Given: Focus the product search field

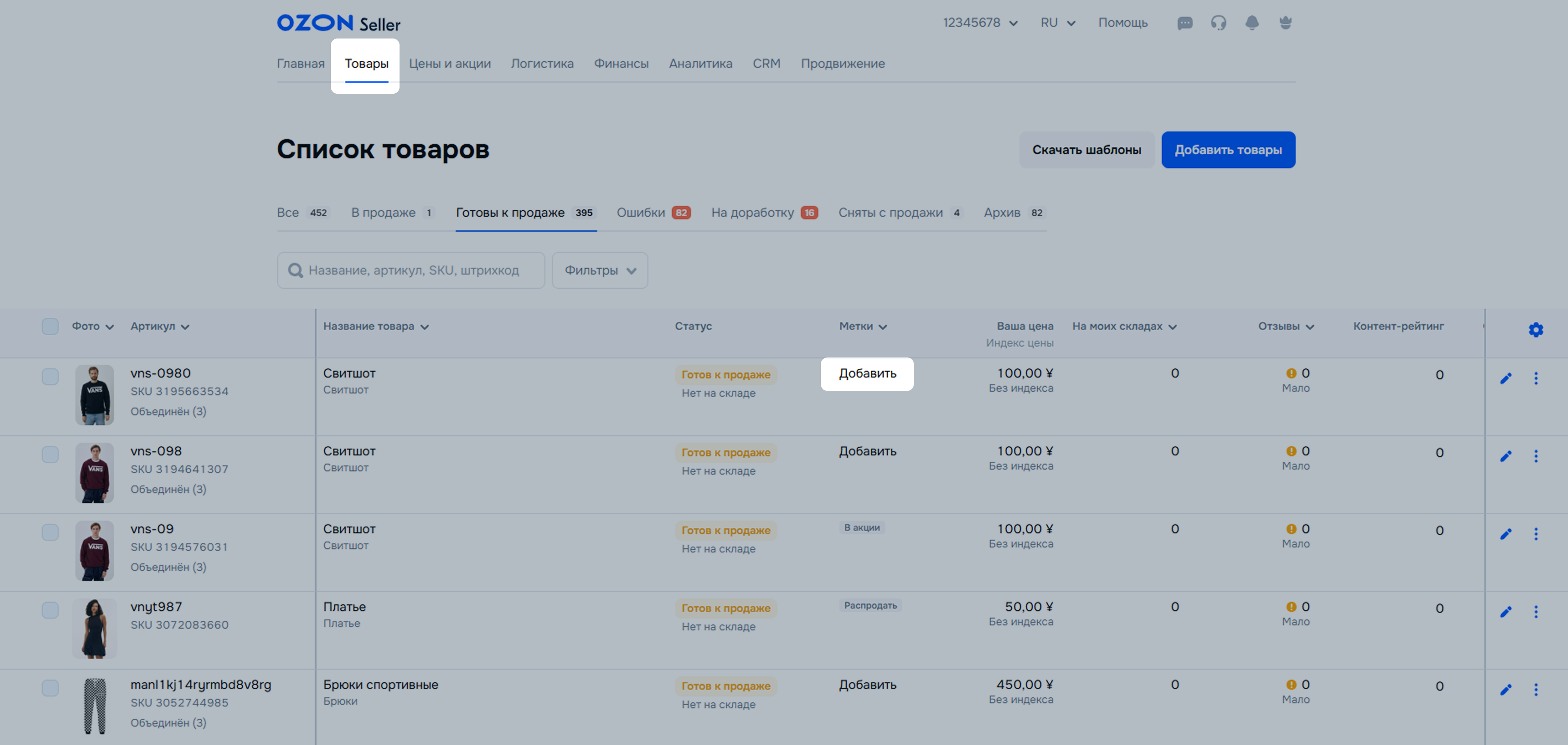Looking at the screenshot, I should point(414,270).
